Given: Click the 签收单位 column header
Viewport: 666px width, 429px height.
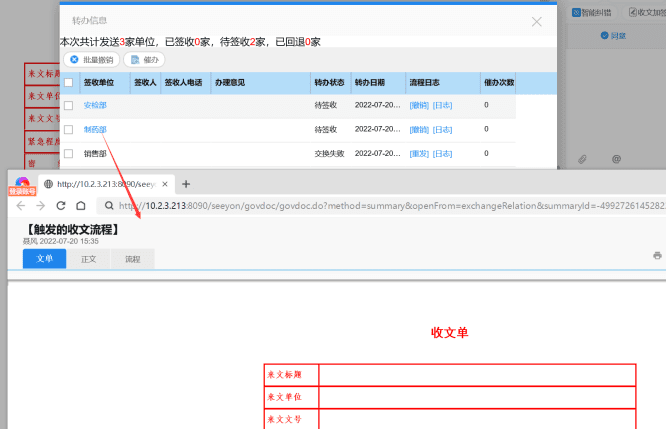Looking at the screenshot, I should pyautogui.click(x=104, y=83).
